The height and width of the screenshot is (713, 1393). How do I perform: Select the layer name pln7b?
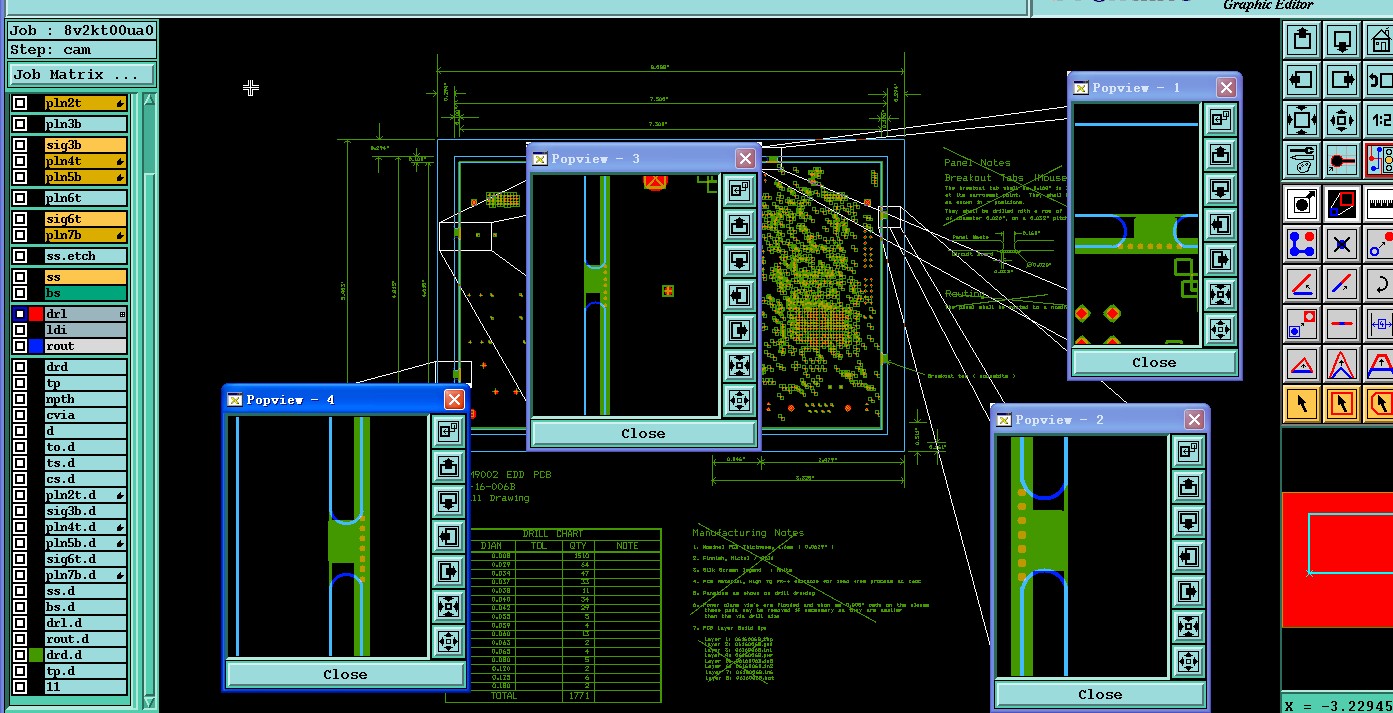[x=86, y=235]
